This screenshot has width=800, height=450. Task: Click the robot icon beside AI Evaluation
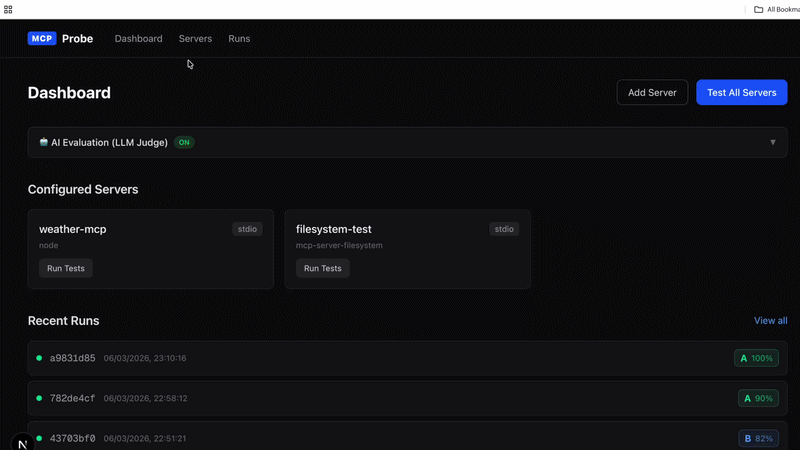(x=44, y=142)
